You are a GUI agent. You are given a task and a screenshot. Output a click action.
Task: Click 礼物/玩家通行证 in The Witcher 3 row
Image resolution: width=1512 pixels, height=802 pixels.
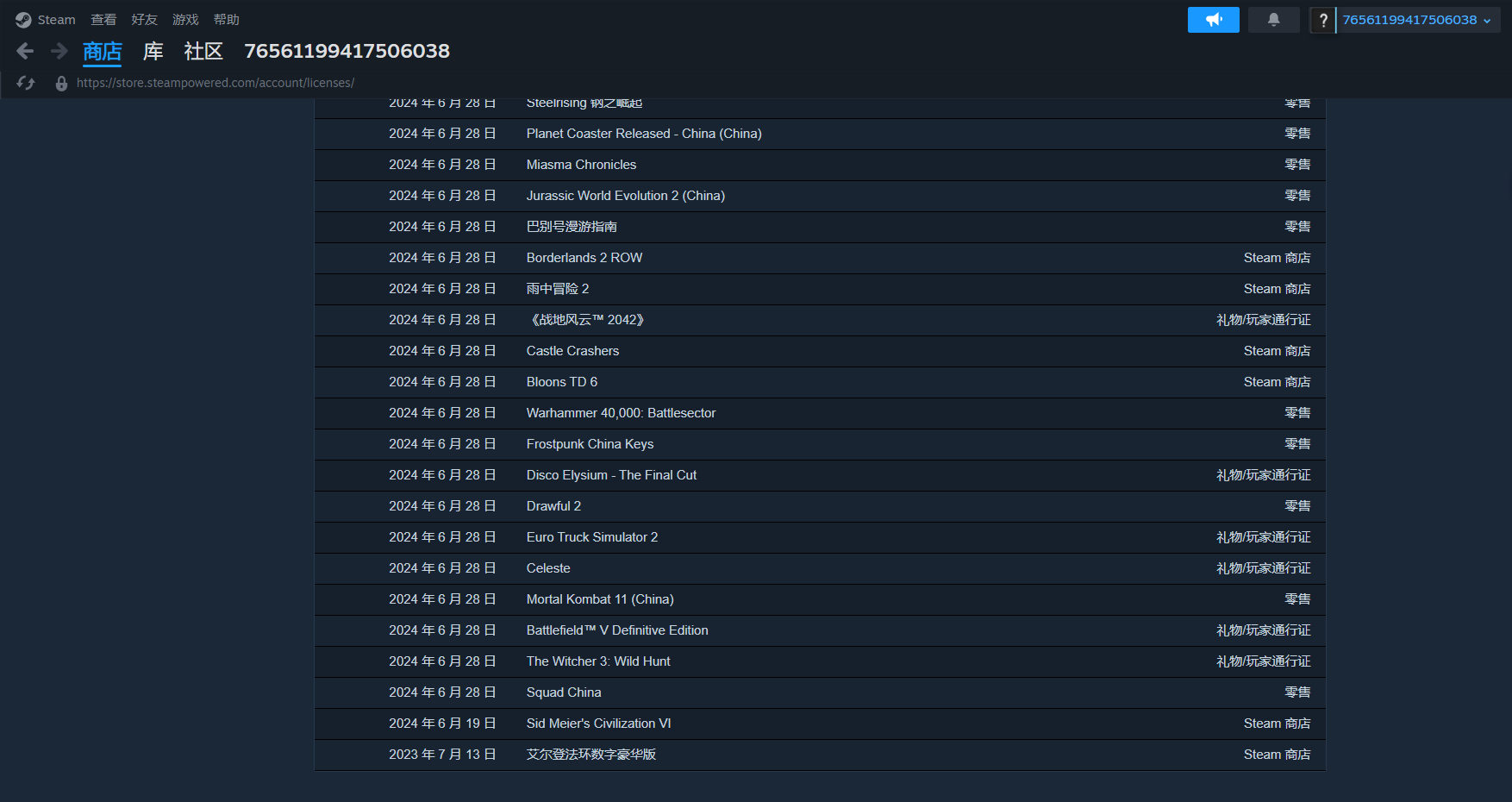[x=1264, y=661]
